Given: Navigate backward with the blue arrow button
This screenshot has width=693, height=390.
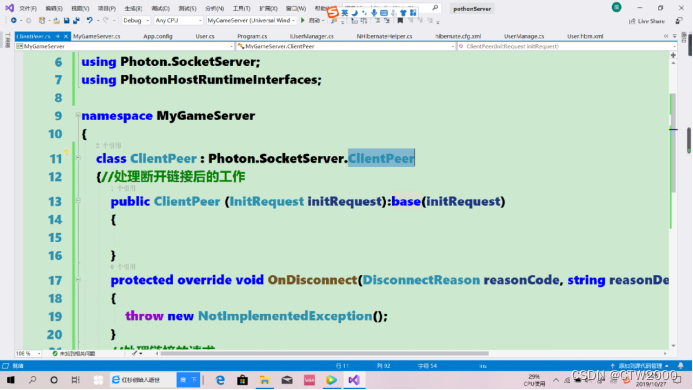Looking at the screenshot, I should click(13, 20).
